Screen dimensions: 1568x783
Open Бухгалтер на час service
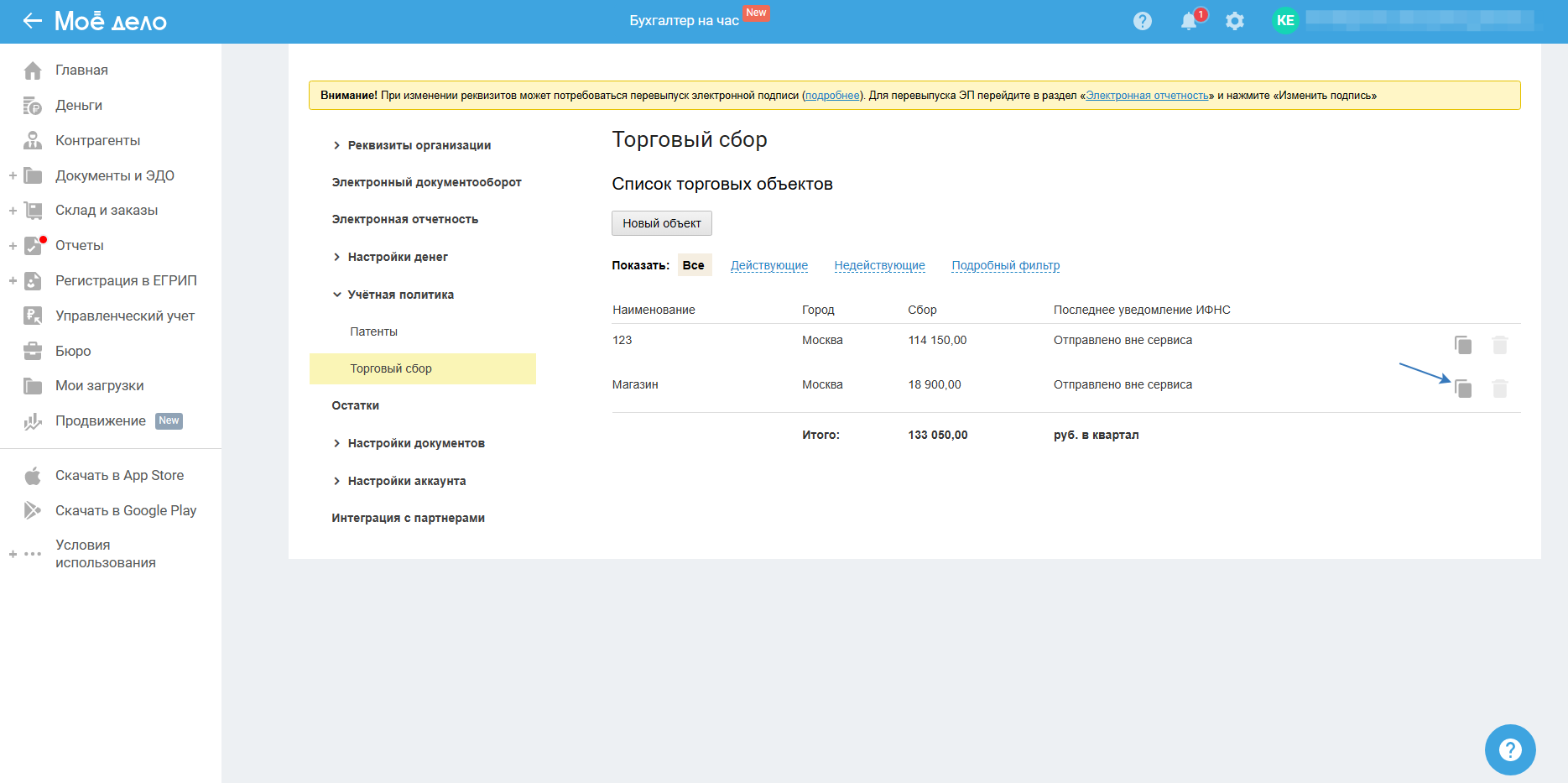[685, 20]
